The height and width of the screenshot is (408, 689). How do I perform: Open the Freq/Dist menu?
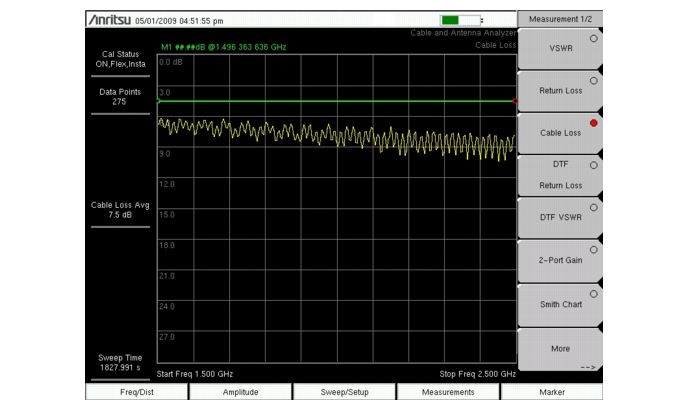[x=137, y=392]
